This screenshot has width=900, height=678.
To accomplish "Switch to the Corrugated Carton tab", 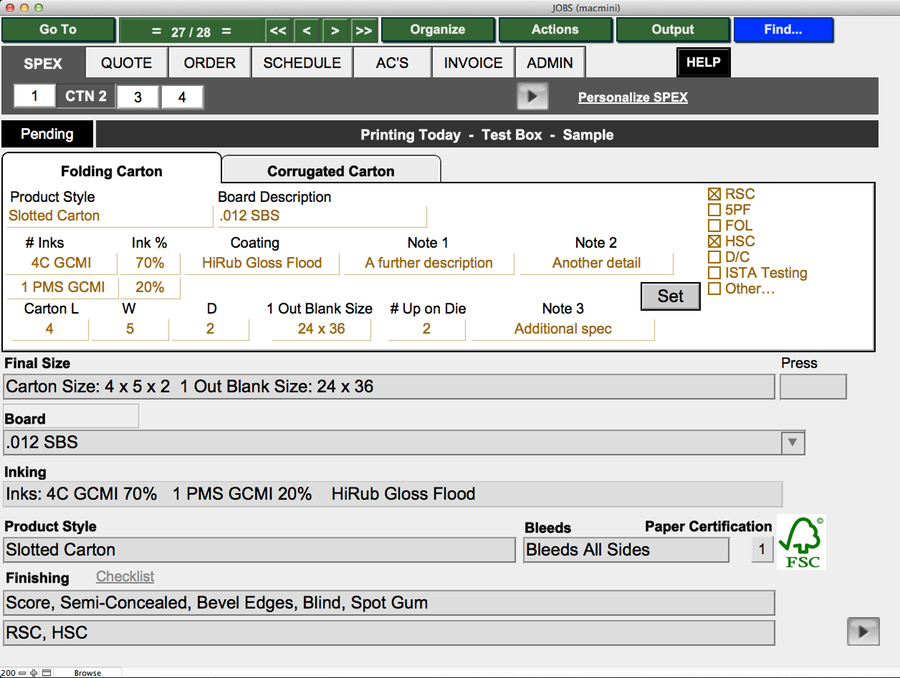I will pos(330,171).
